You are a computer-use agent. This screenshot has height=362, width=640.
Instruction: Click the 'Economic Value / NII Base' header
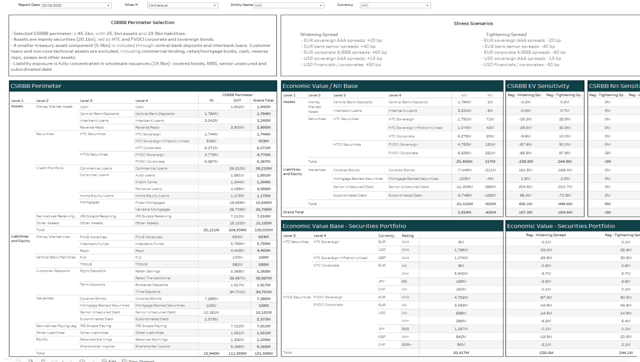pyautogui.click(x=392, y=86)
